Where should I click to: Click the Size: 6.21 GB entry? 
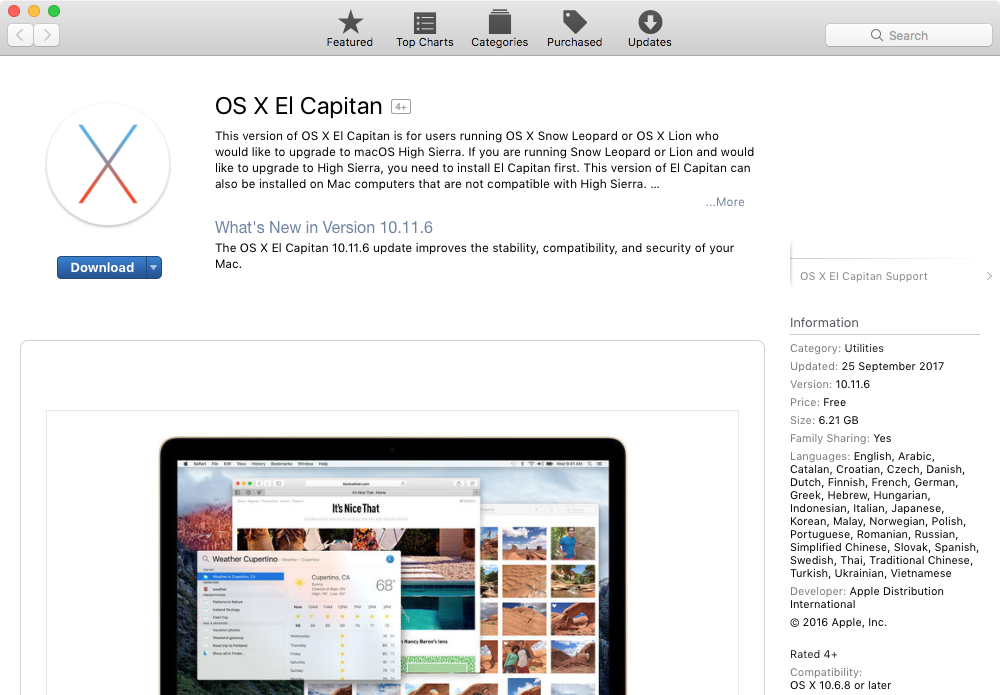coord(824,420)
